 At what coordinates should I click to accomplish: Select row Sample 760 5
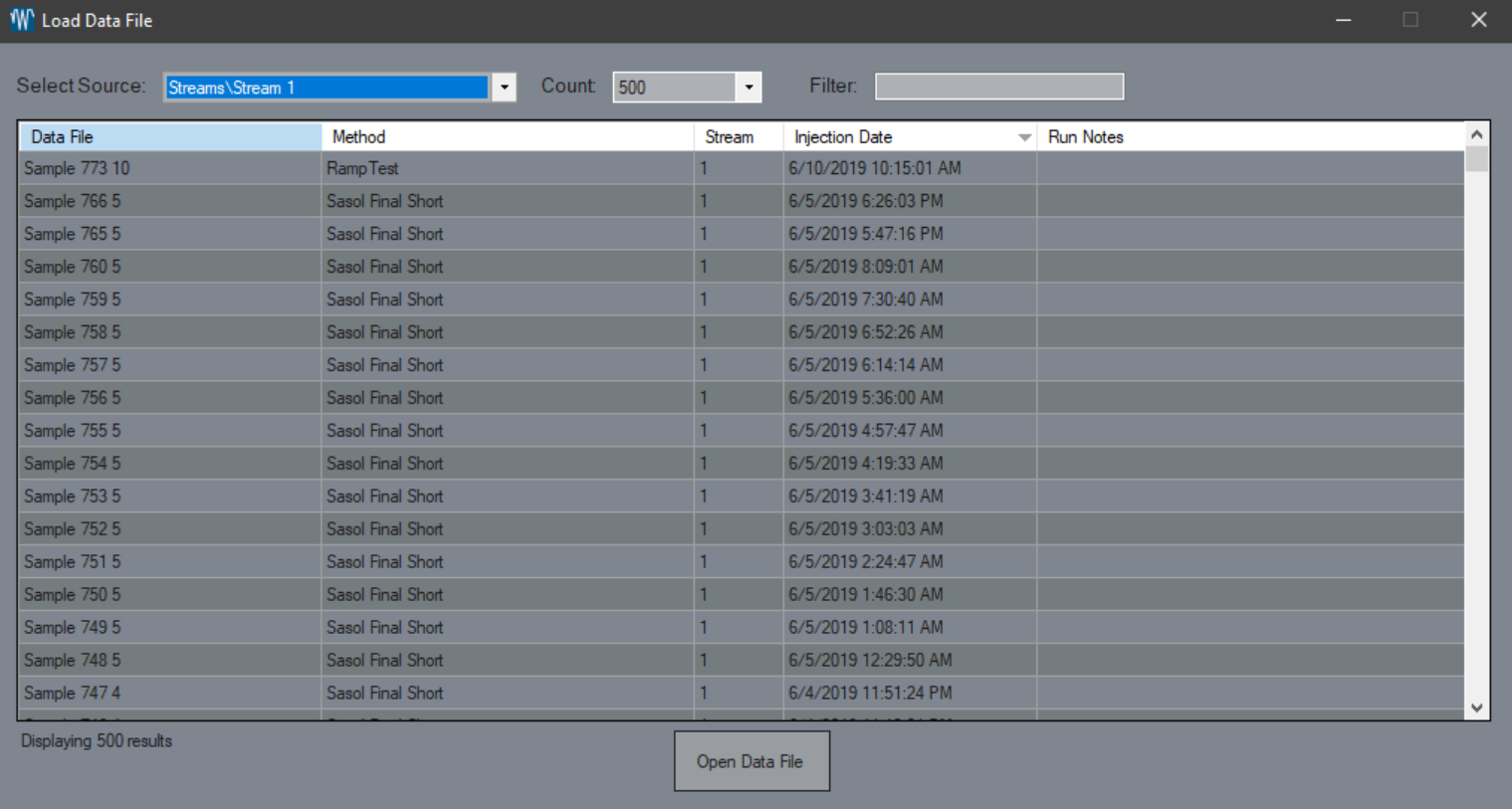coord(742,267)
